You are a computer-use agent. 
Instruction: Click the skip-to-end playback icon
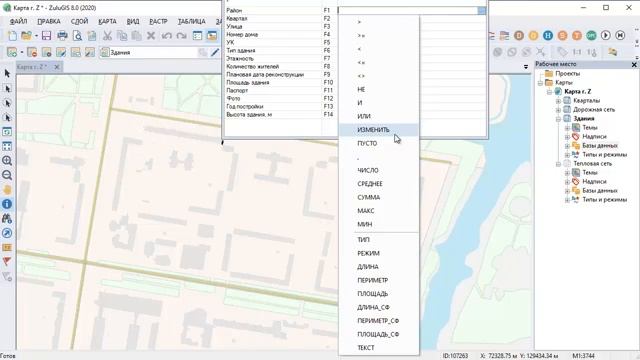620,36
